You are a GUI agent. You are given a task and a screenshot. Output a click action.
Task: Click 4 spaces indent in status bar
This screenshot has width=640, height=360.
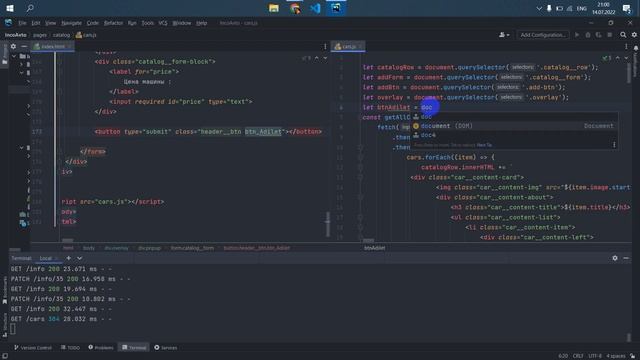616,356
